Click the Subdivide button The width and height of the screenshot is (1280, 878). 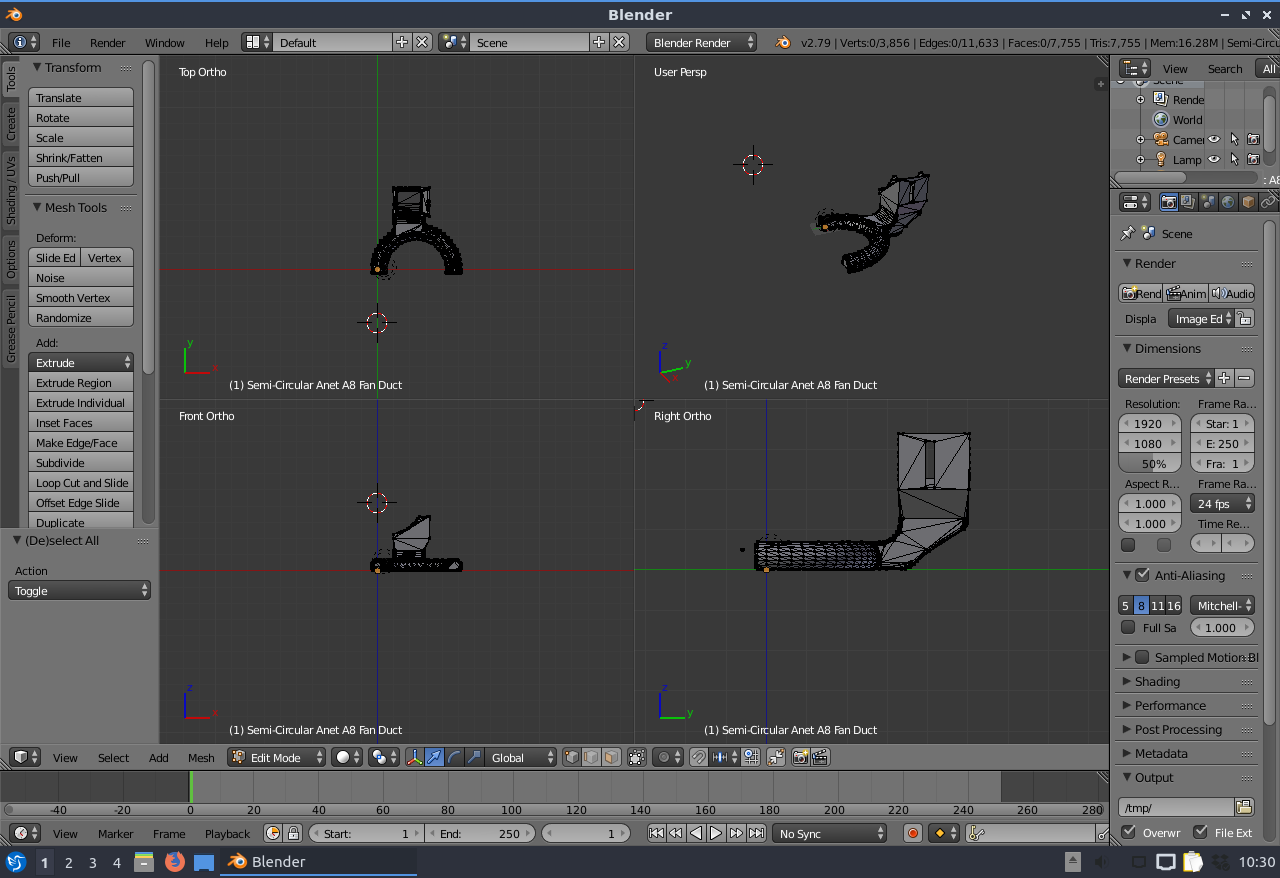tap(80, 463)
